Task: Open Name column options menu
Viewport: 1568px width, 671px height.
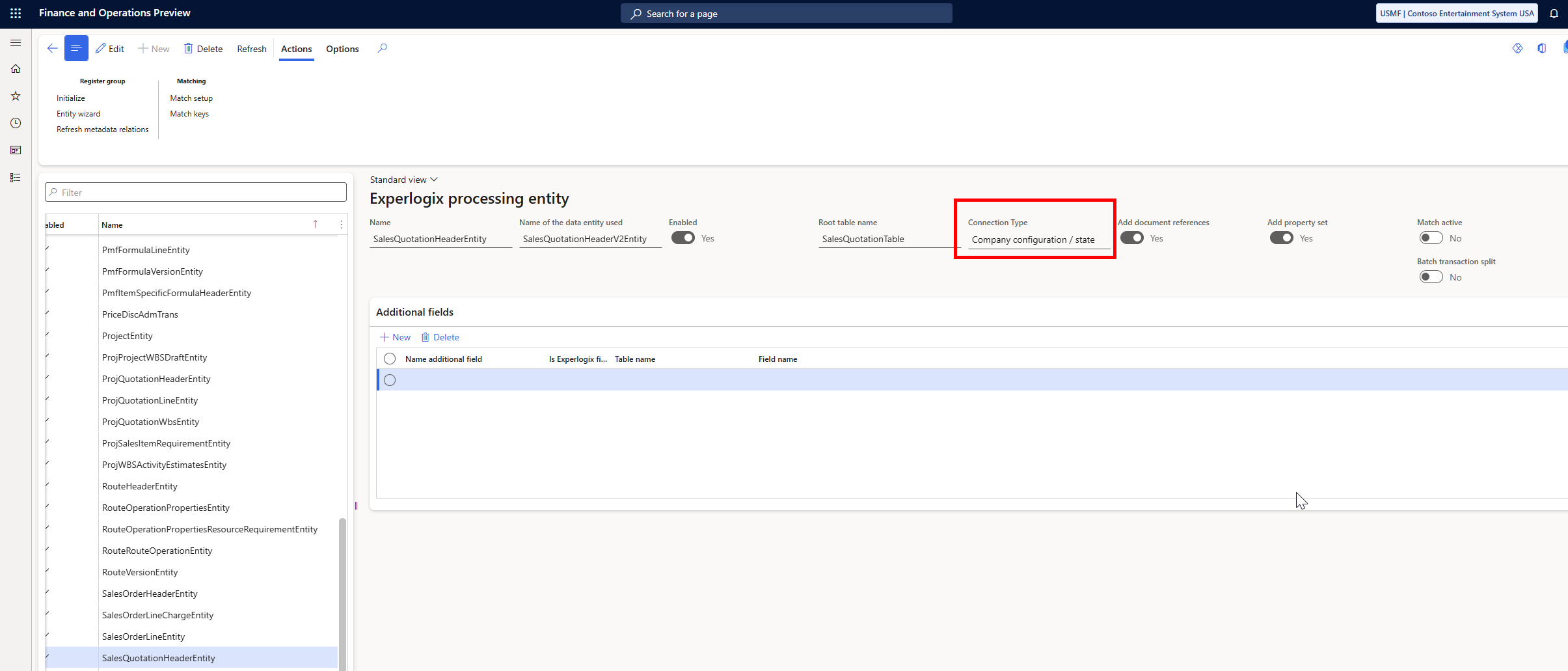Action: (x=342, y=225)
